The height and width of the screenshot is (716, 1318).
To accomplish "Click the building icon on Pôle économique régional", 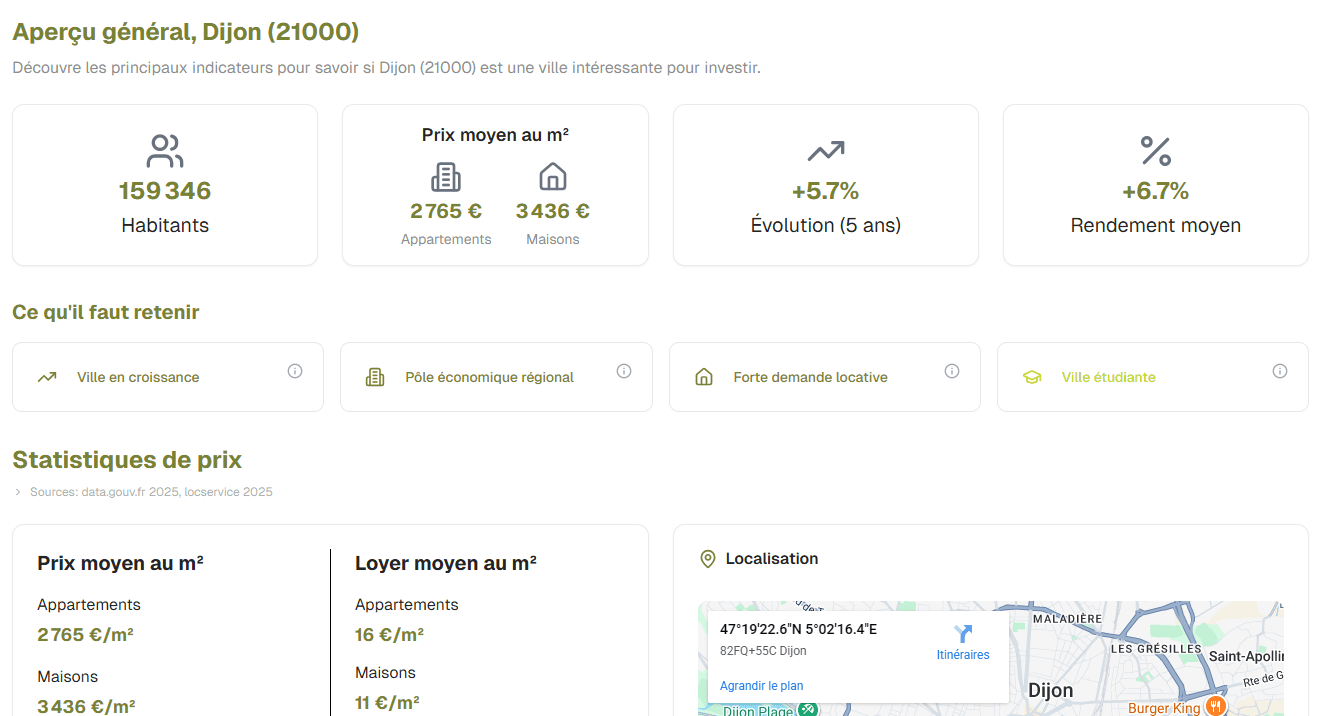I will click(x=375, y=376).
